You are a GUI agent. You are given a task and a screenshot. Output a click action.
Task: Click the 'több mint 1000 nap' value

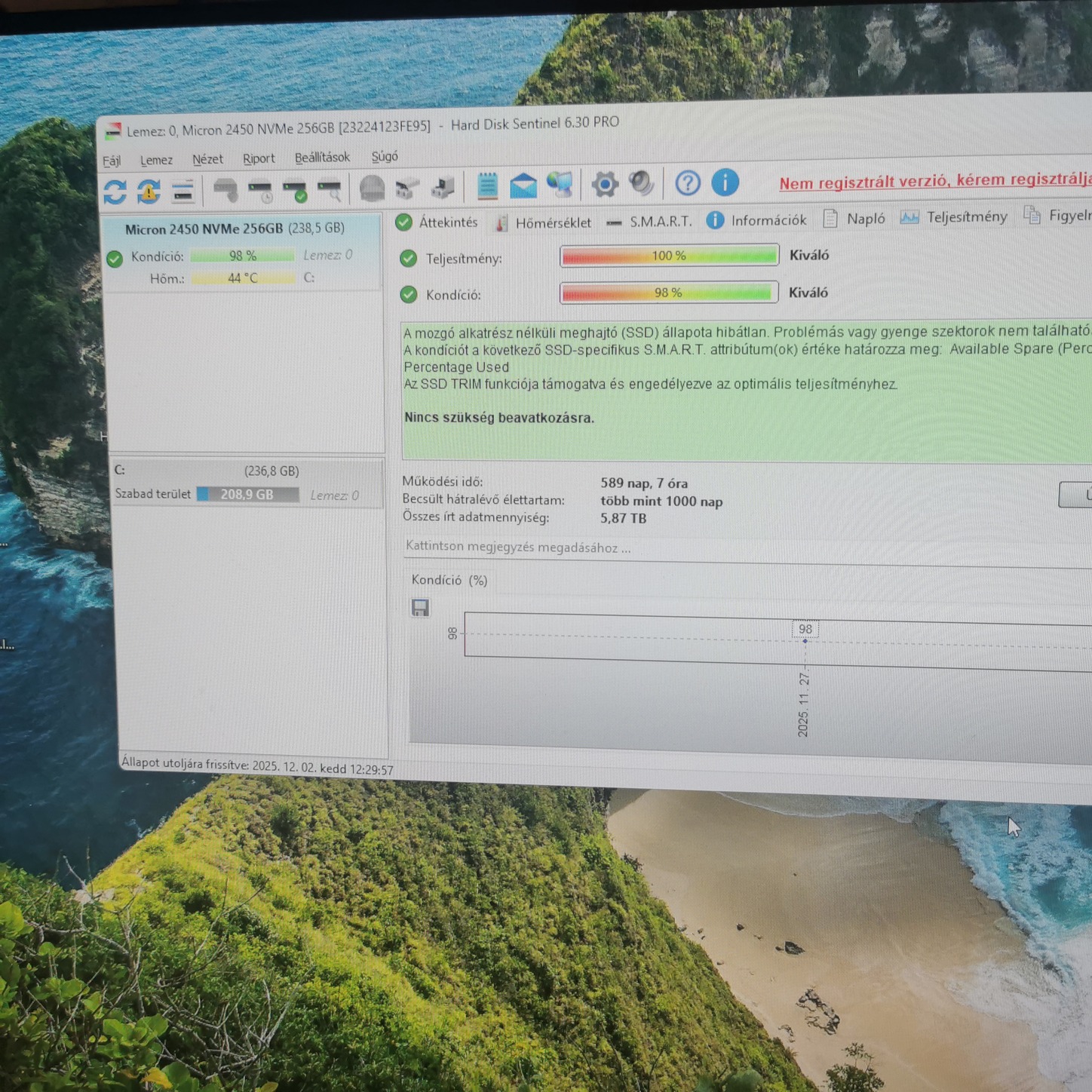pyautogui.click(x=661, y=502)
